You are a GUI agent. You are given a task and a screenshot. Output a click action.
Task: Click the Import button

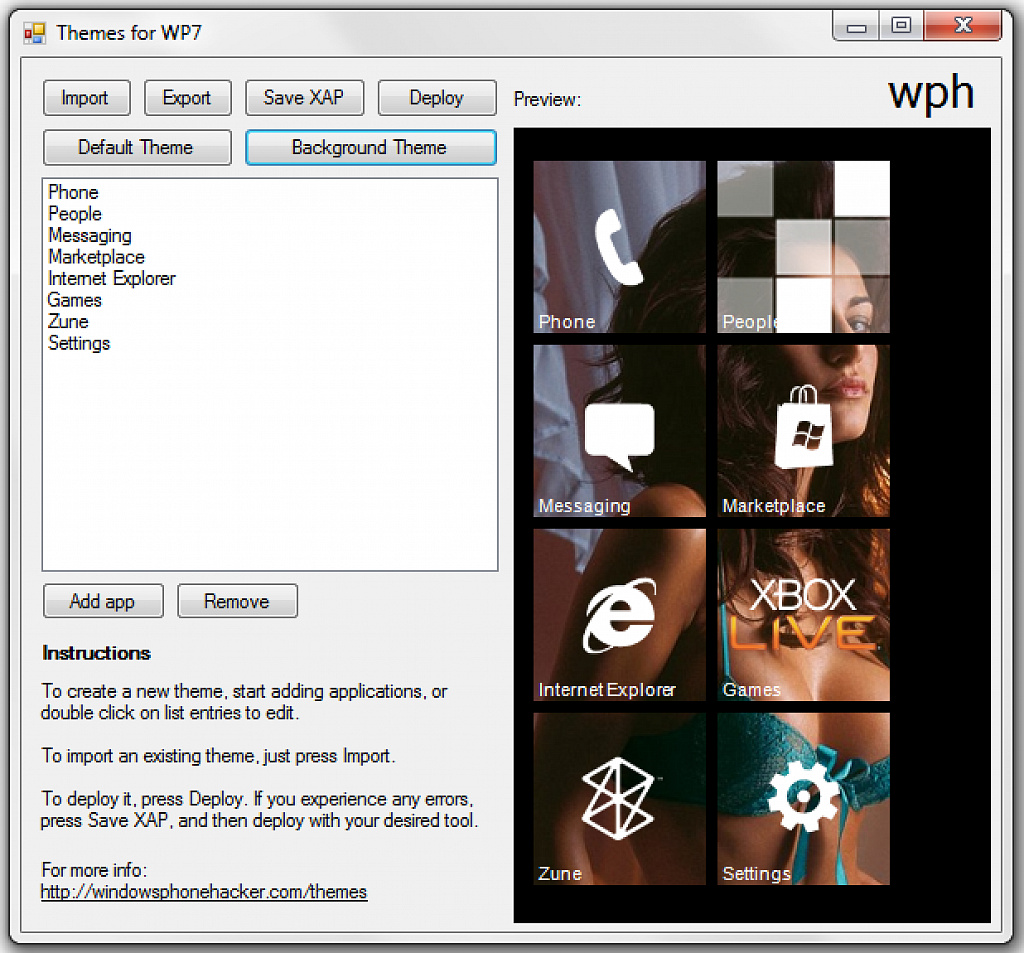coord(87,98)
